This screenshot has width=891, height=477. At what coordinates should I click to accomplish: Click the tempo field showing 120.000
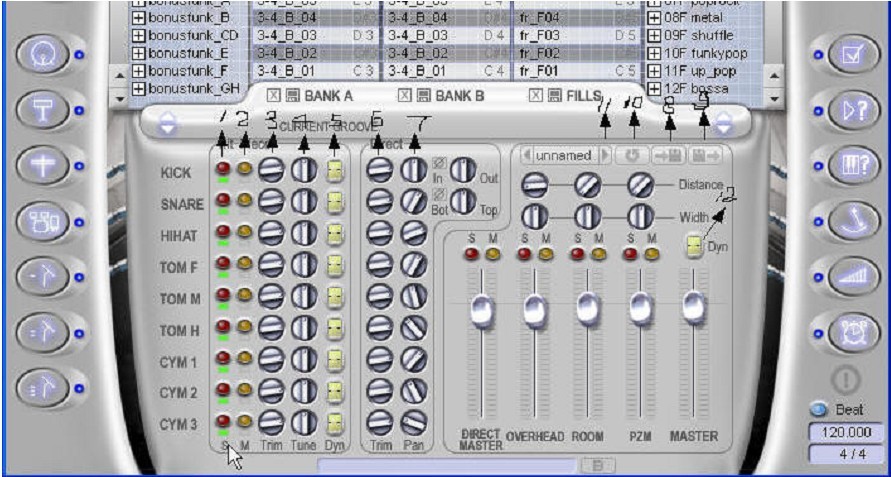pyautogui.click(x=845, y=432)
